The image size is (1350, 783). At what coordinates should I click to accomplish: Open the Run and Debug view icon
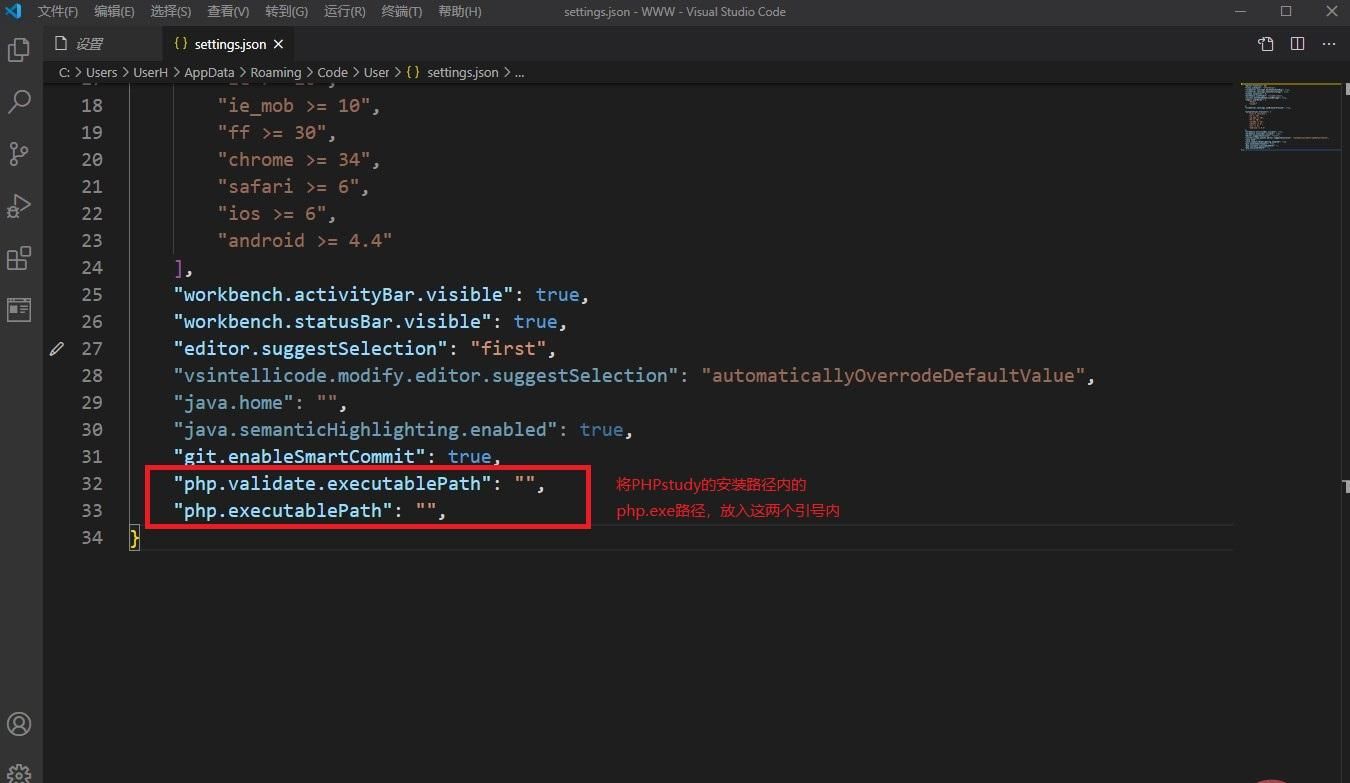pyautogui.click(x=19, y=206)
